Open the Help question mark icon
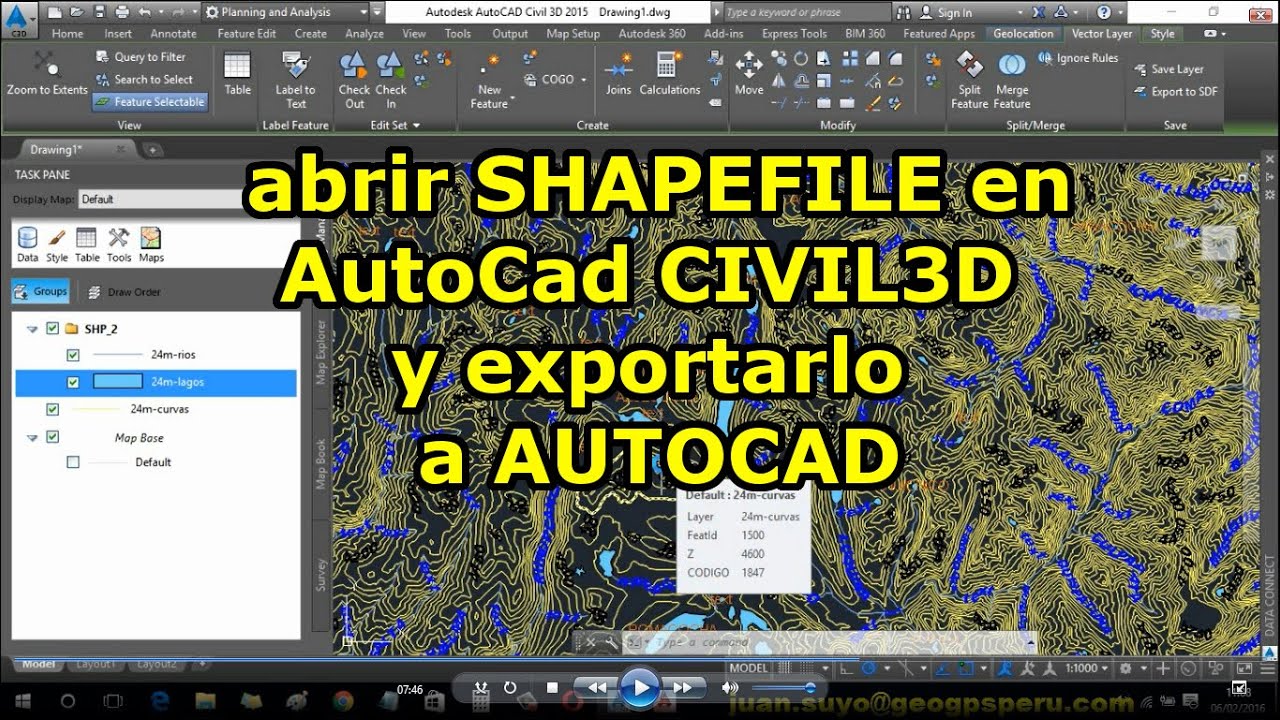 pos(1104,12)
